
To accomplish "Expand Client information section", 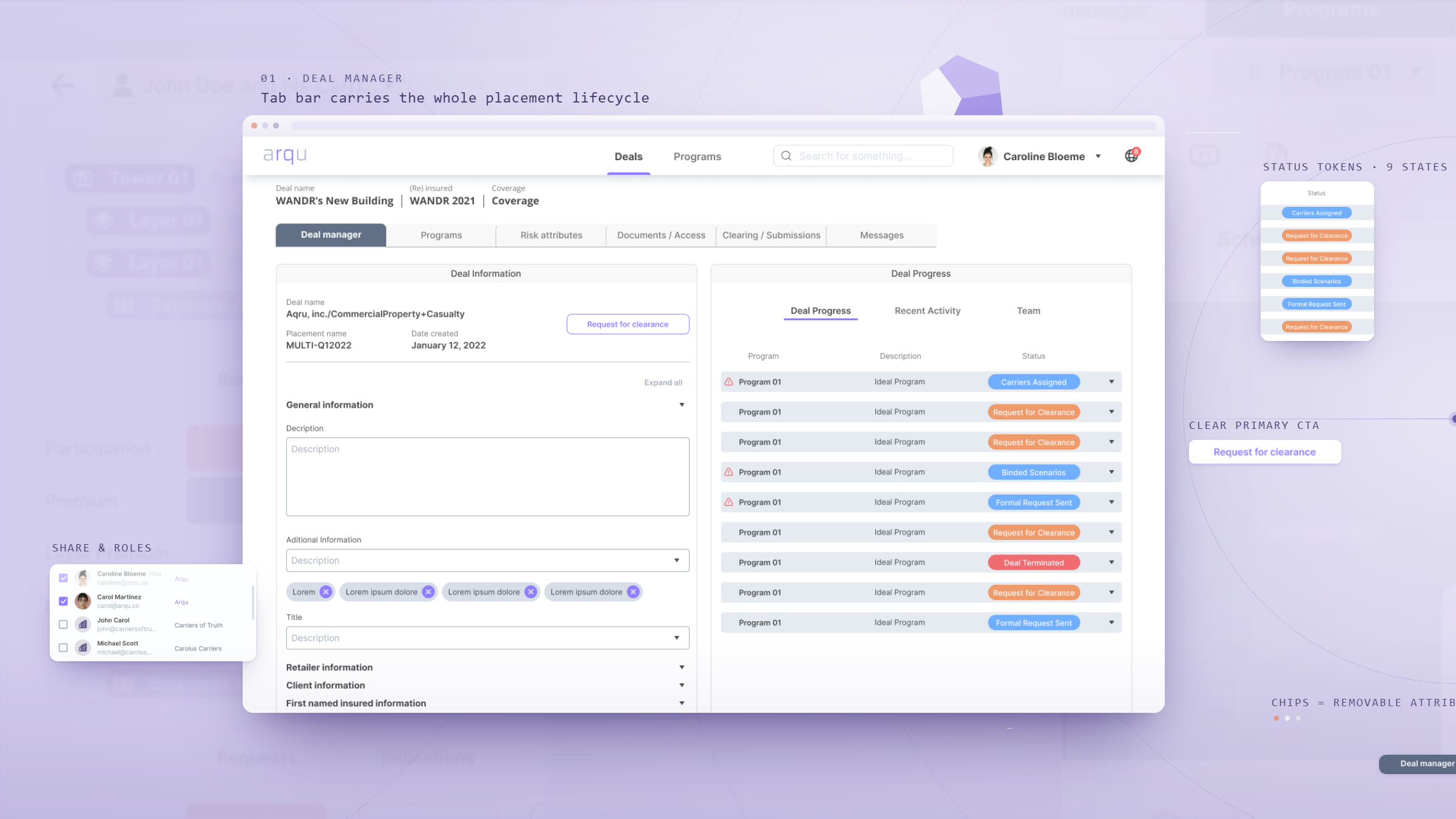I will 682,685.
